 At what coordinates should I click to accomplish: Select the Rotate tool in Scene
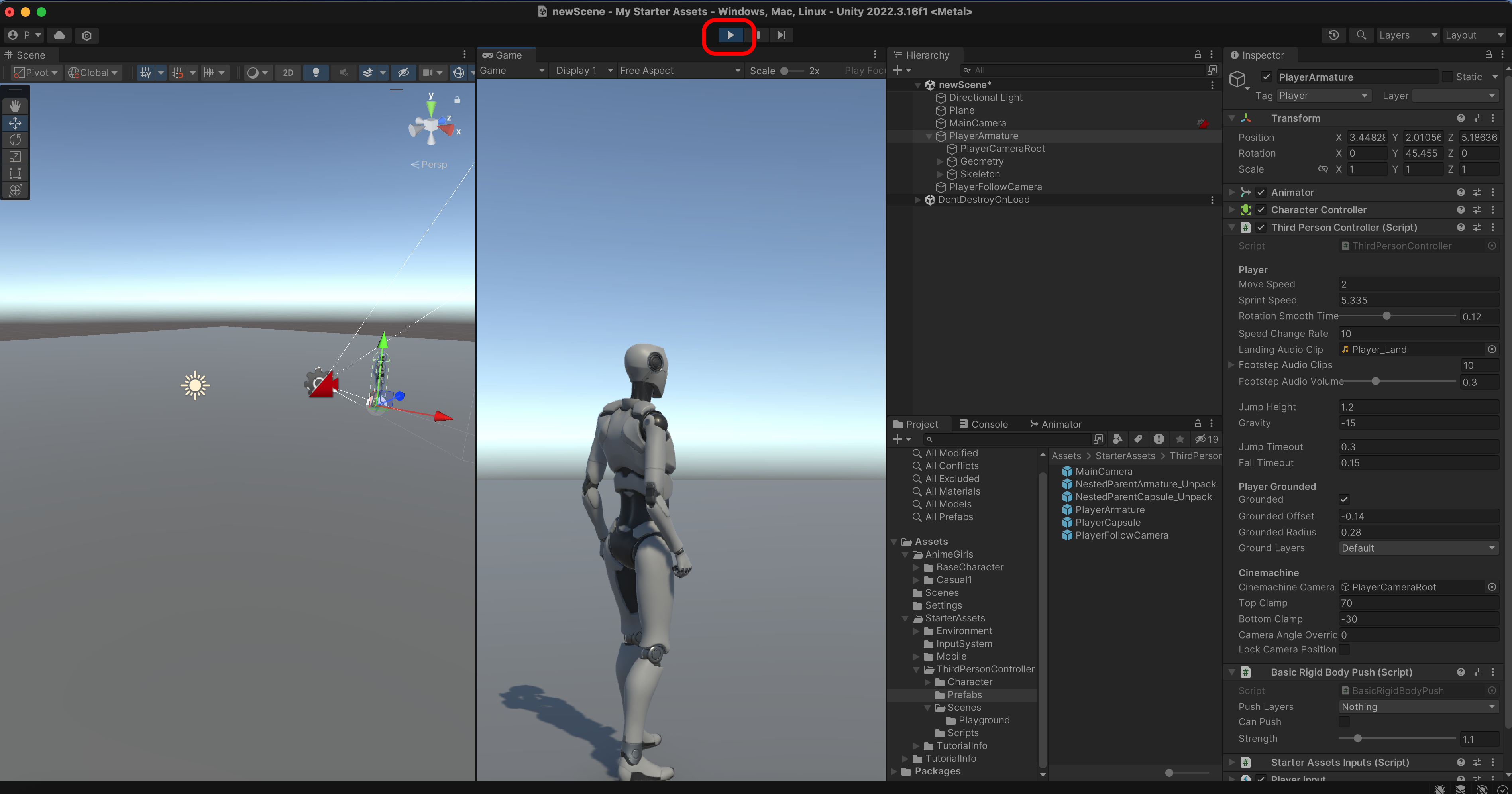15,140
